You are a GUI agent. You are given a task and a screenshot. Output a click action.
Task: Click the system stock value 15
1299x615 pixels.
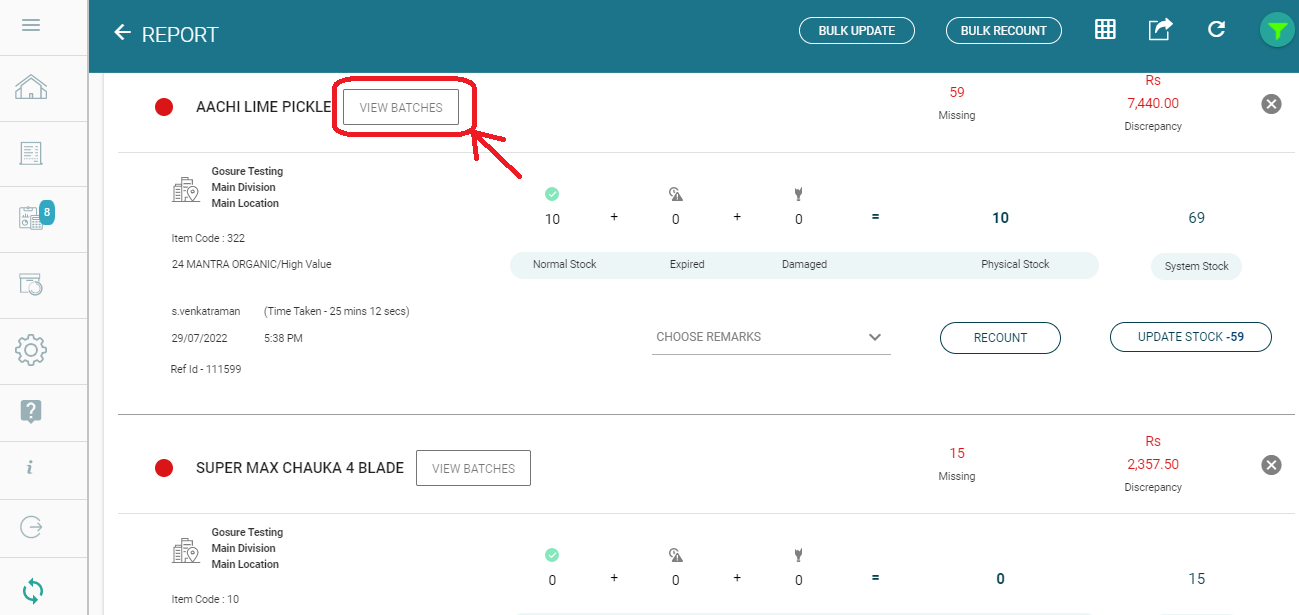click(1196, 579)
